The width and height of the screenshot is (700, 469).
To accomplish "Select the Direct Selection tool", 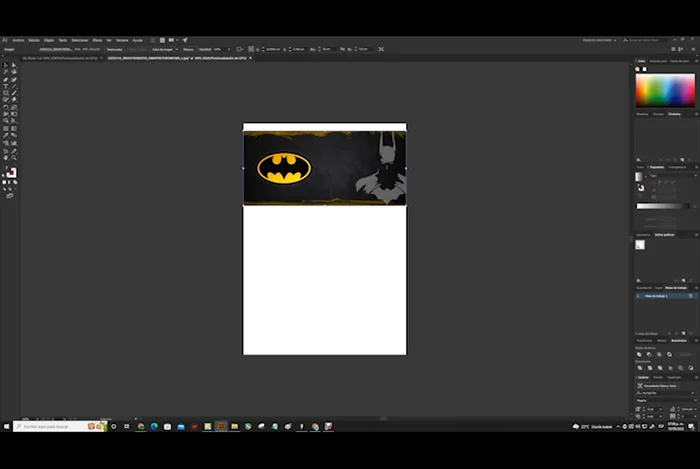I will (x=13, y=65).
